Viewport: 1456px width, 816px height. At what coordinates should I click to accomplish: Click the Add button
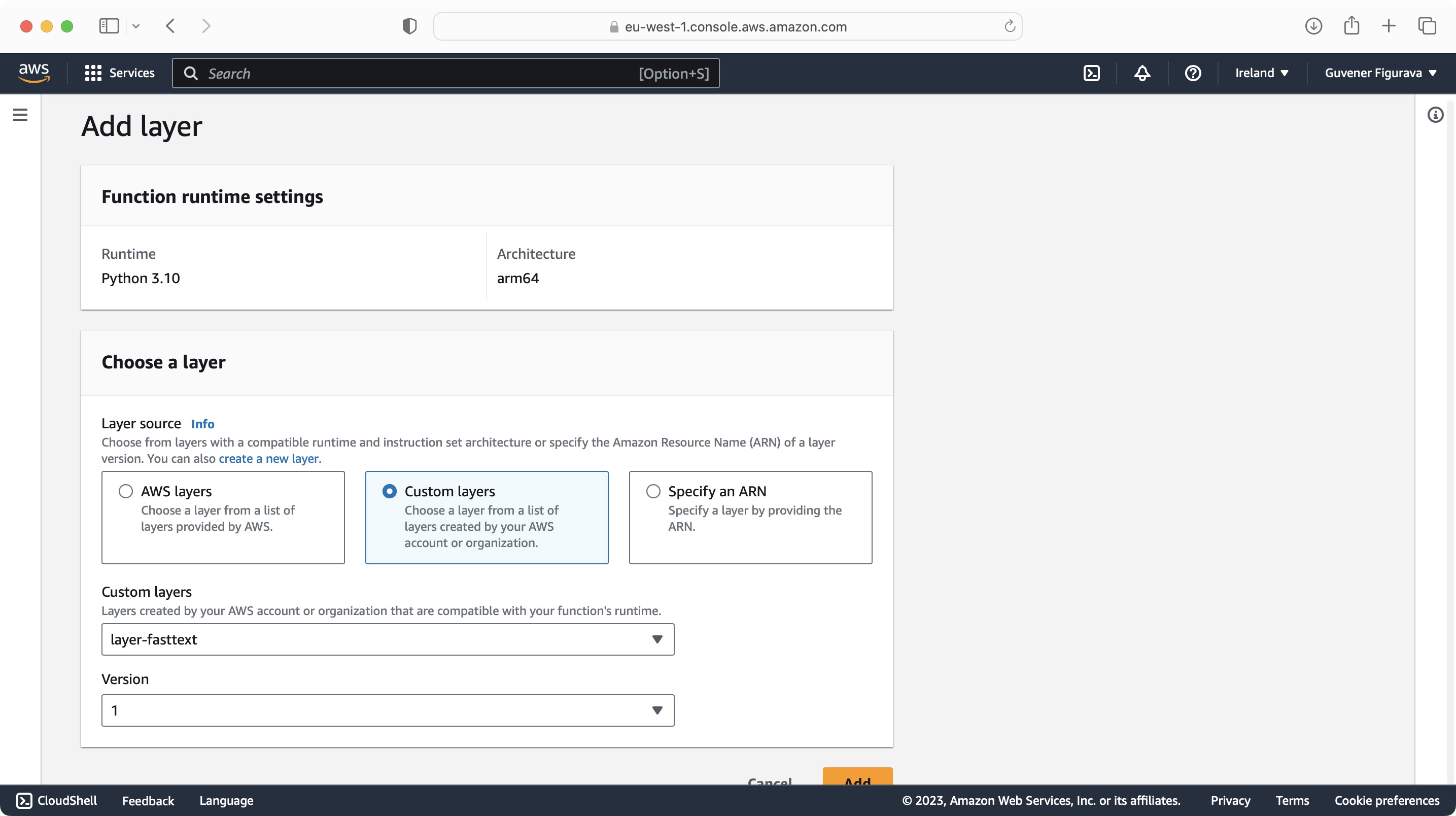[x=857, y=777]
